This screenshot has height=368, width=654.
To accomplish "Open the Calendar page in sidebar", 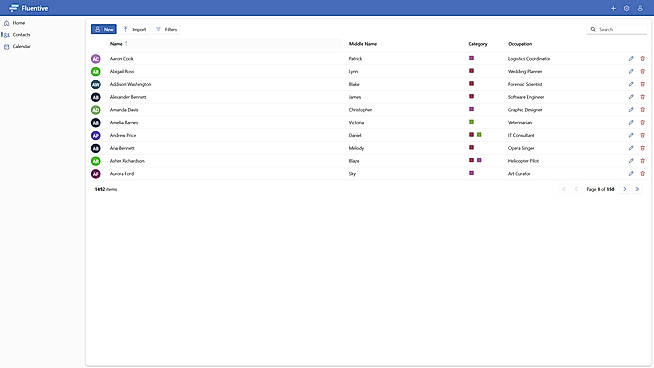I will click(17, 46).
